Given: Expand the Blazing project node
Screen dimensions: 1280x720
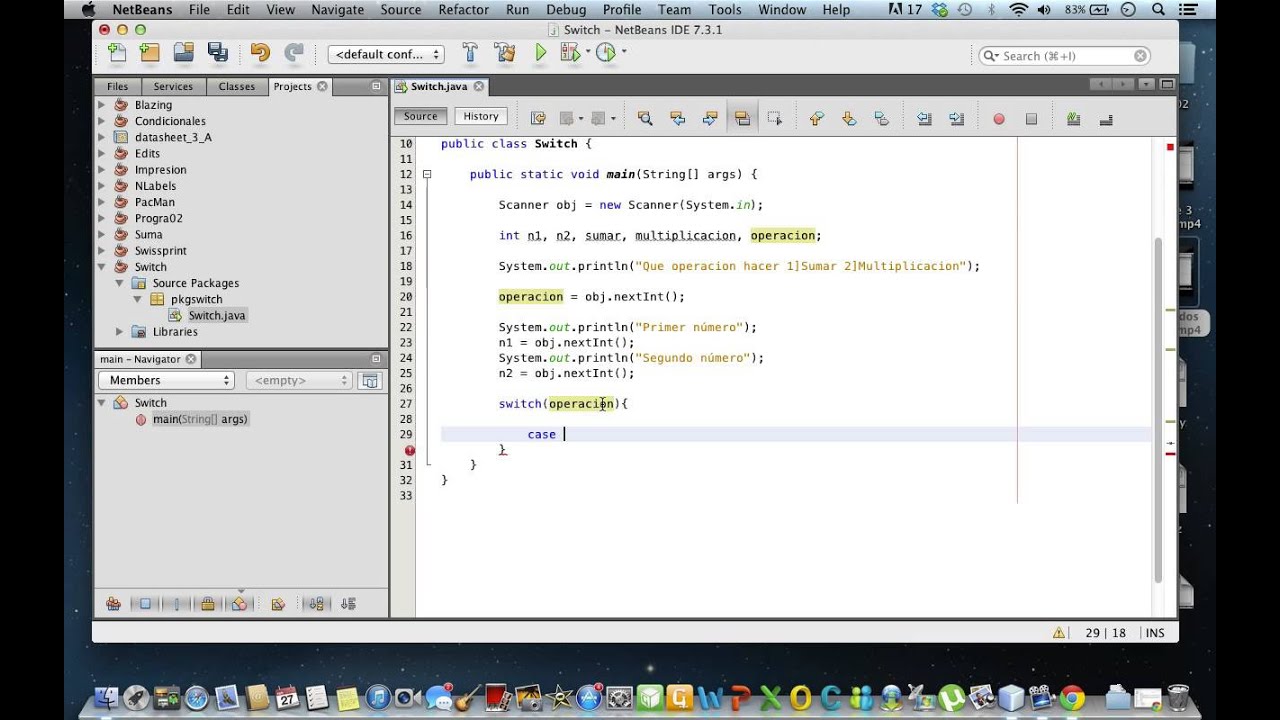Looking at the screenshot, I should pyautogui.click(x=102, y=105).
